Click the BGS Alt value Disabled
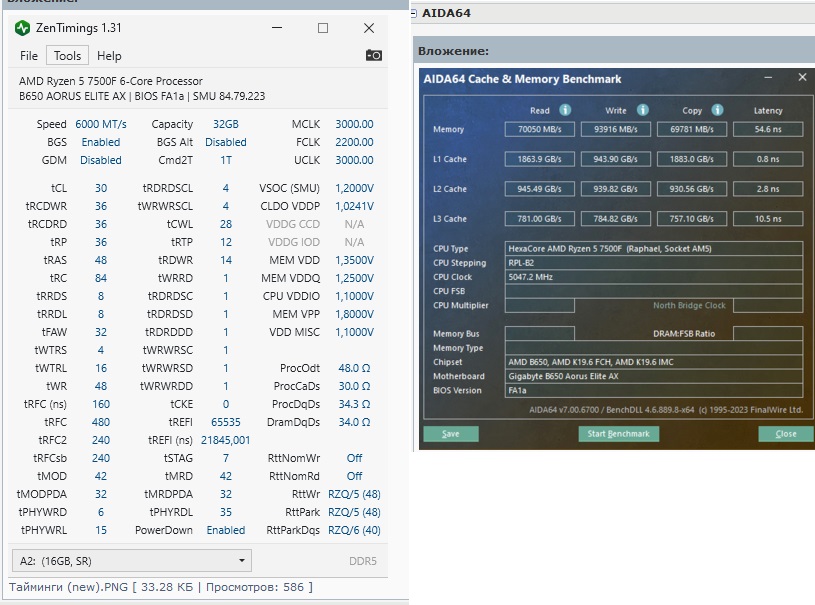This screenshot has height=605, width=815. [226, 142]
